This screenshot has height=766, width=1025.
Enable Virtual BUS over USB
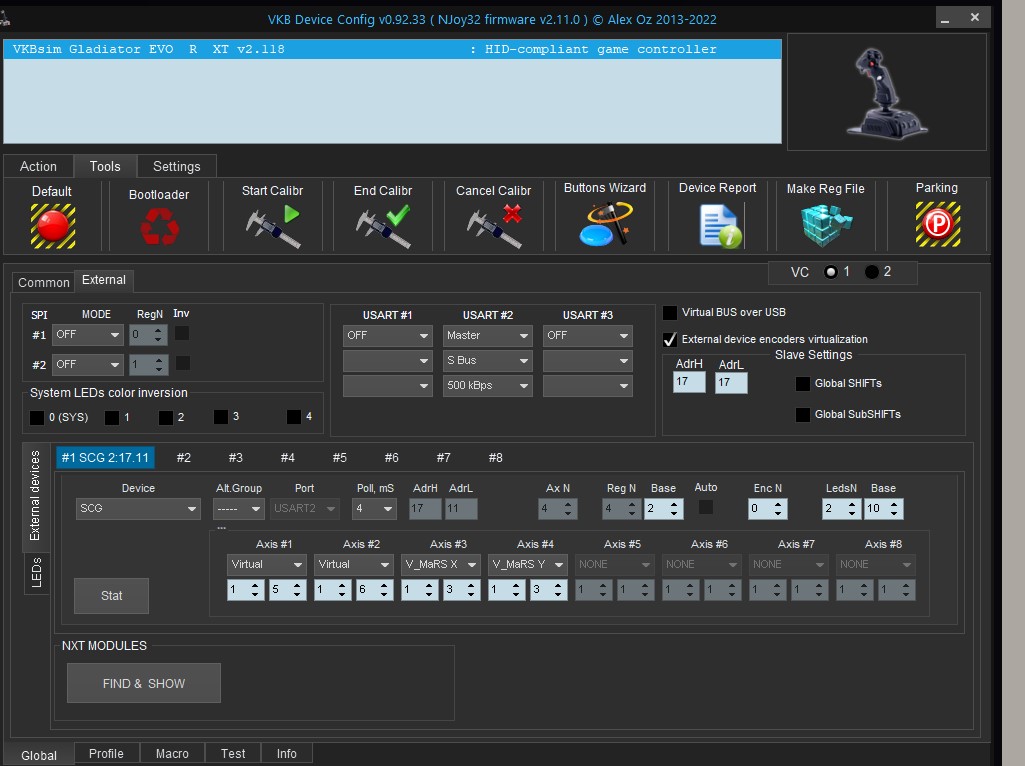pyautogui.click(x=670, y=312)
